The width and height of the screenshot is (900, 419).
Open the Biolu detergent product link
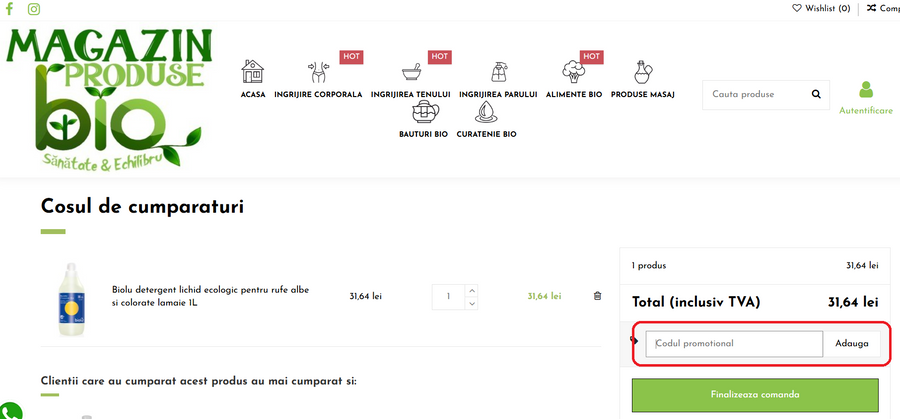coord(210,296)
